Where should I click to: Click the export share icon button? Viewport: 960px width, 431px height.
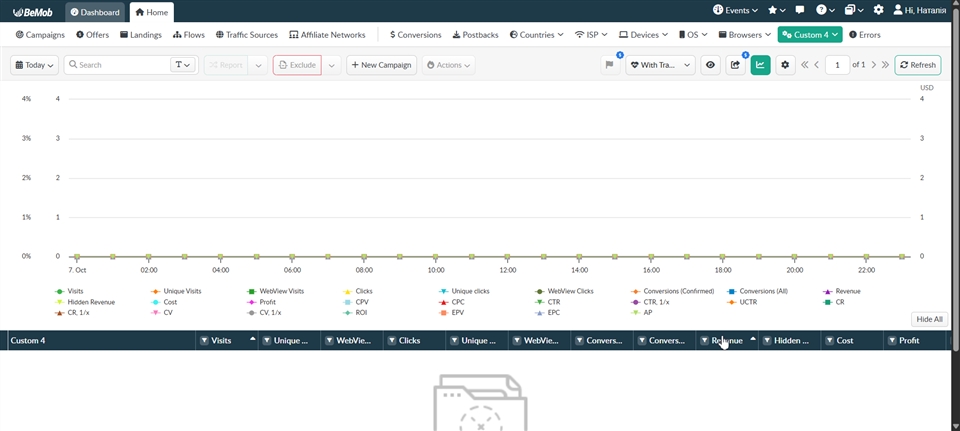click(x=736, y=65)
